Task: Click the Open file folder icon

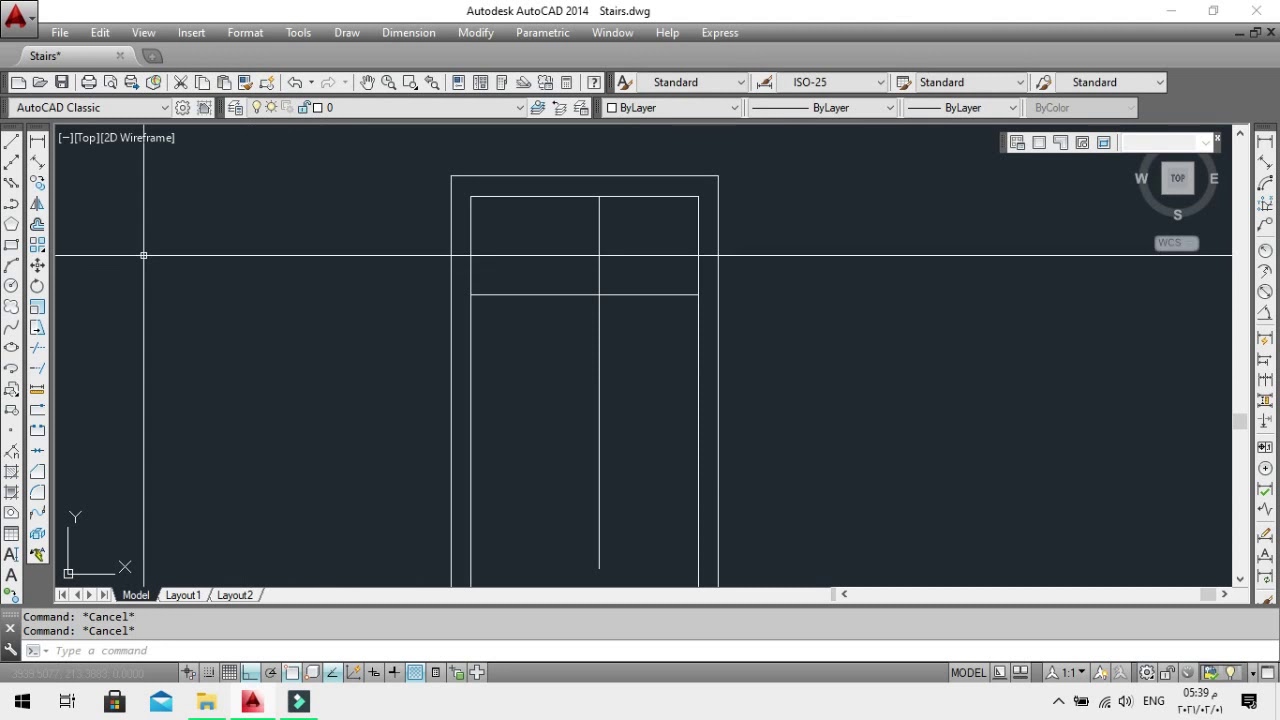Action: [x=40, y=82]
